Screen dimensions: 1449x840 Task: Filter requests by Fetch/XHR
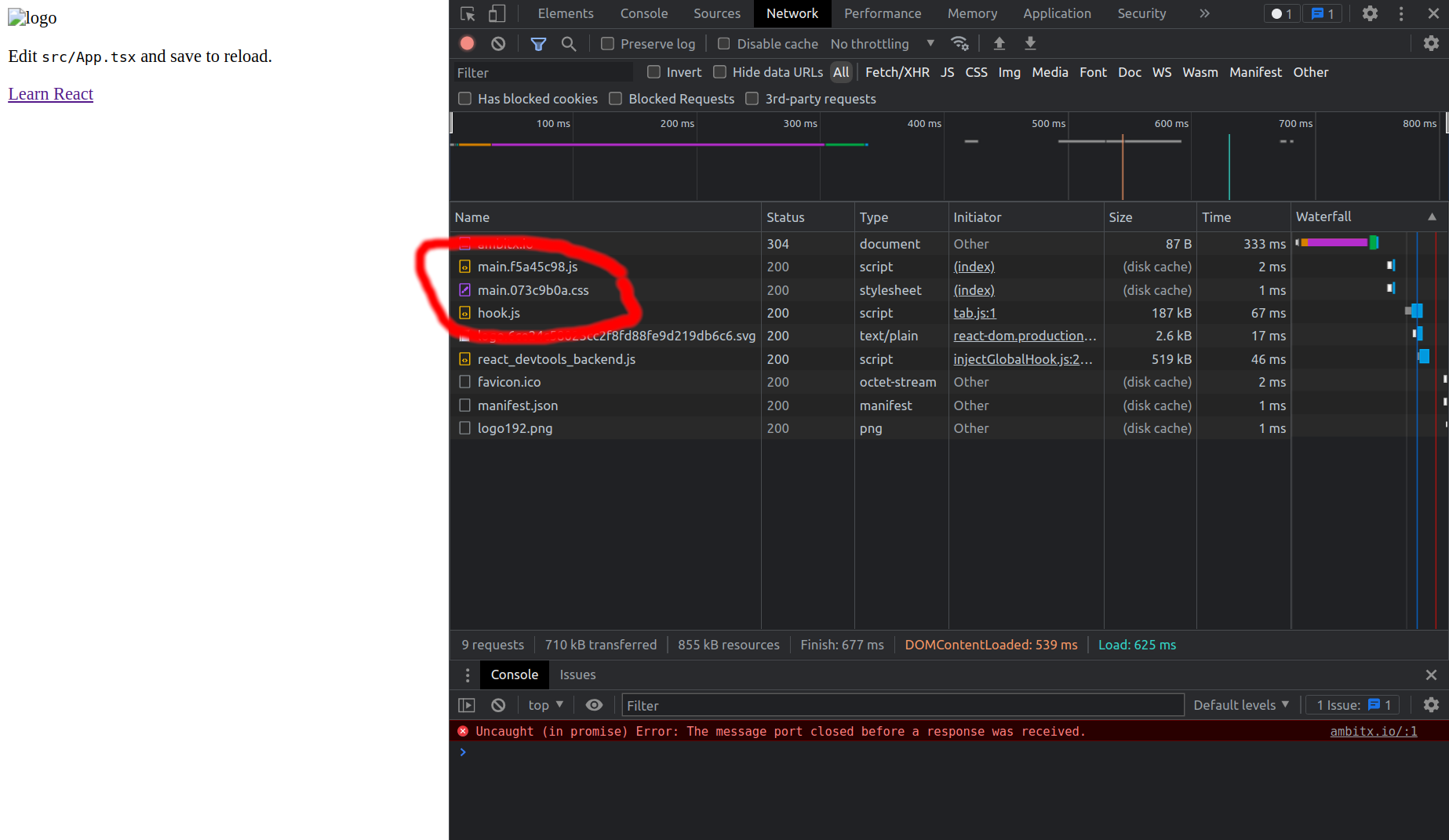[897, 72]
